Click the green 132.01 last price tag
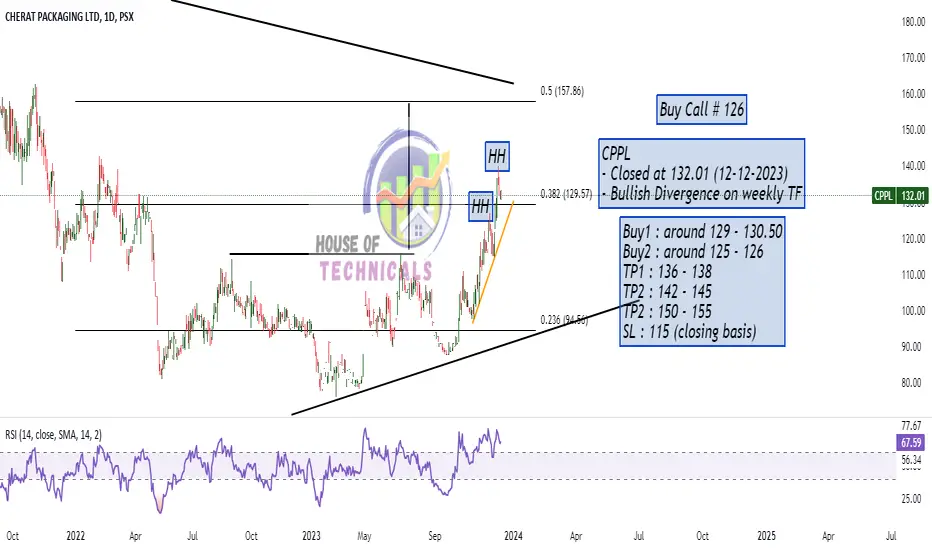This screenshot has width=932, height=550. (x=912, y=196)
